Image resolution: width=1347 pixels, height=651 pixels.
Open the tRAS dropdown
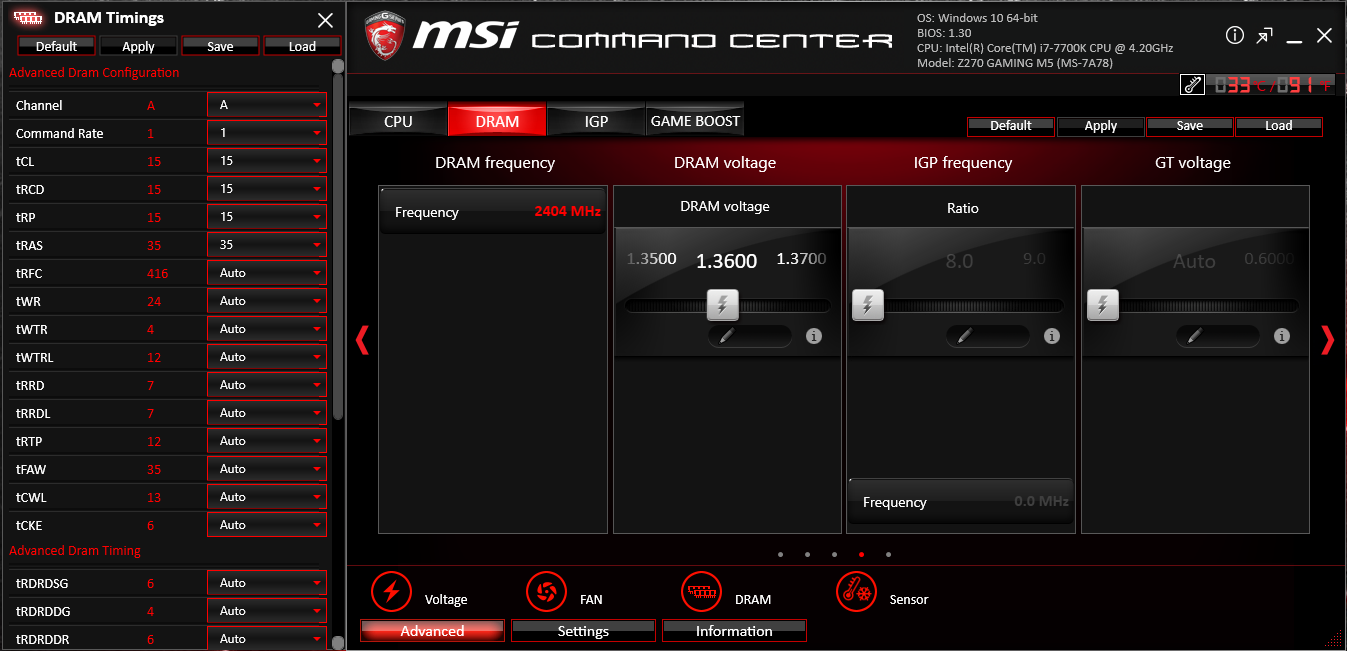pos(267,245)
